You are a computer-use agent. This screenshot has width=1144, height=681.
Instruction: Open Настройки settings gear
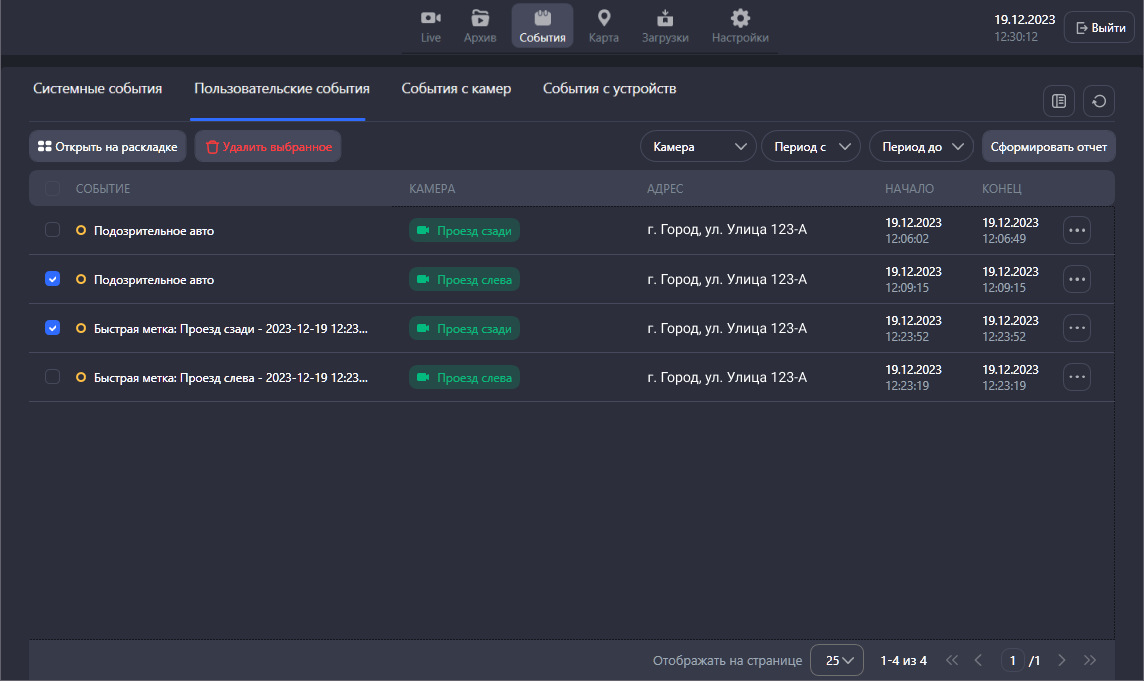740,26
